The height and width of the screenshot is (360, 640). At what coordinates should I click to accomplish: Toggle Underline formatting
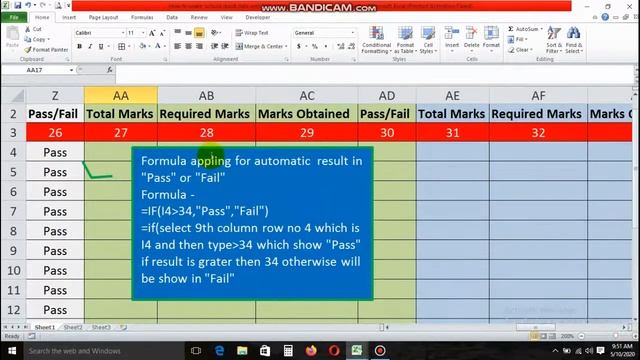pos(101,47)
